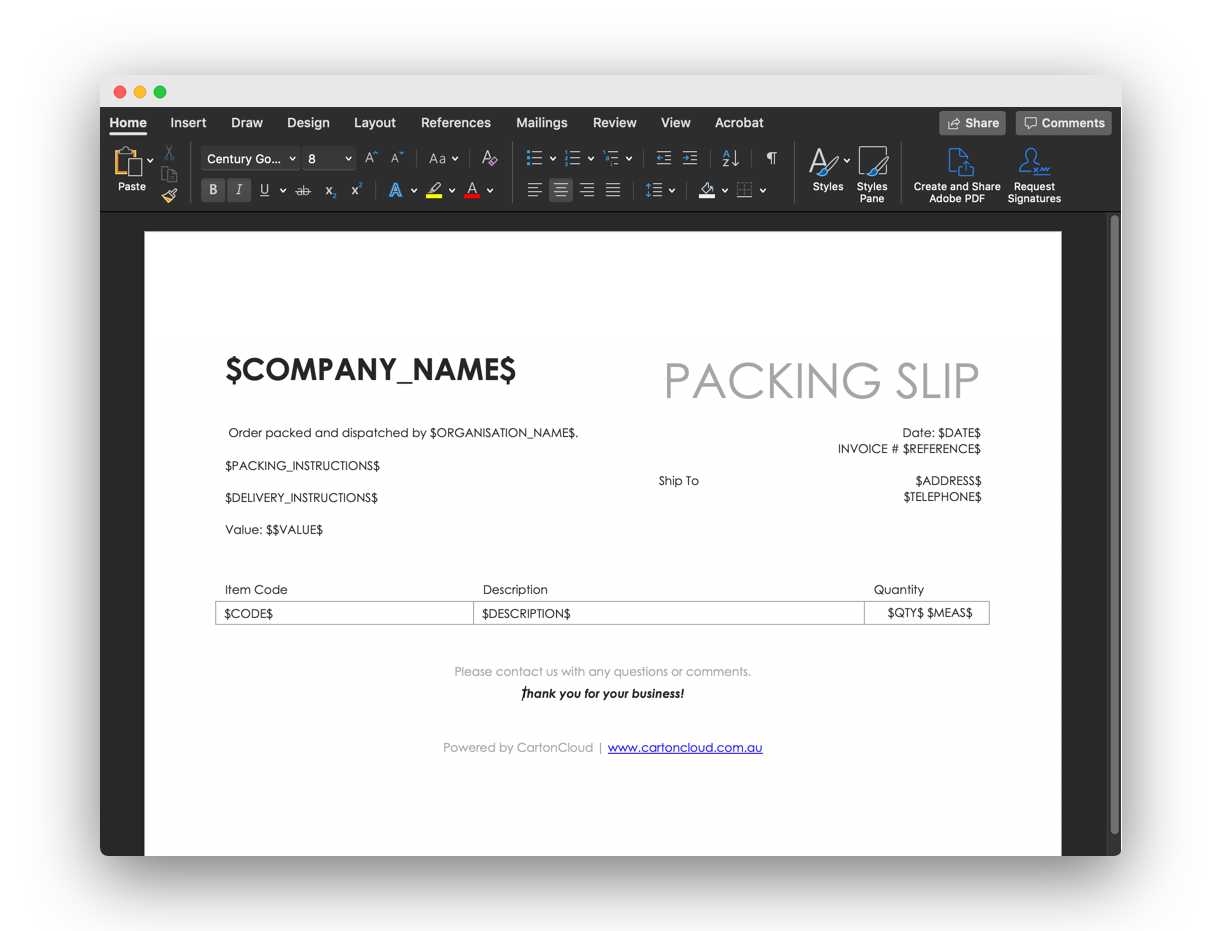
Task: Click the Clear All Formatting icon
Action: 489,158
